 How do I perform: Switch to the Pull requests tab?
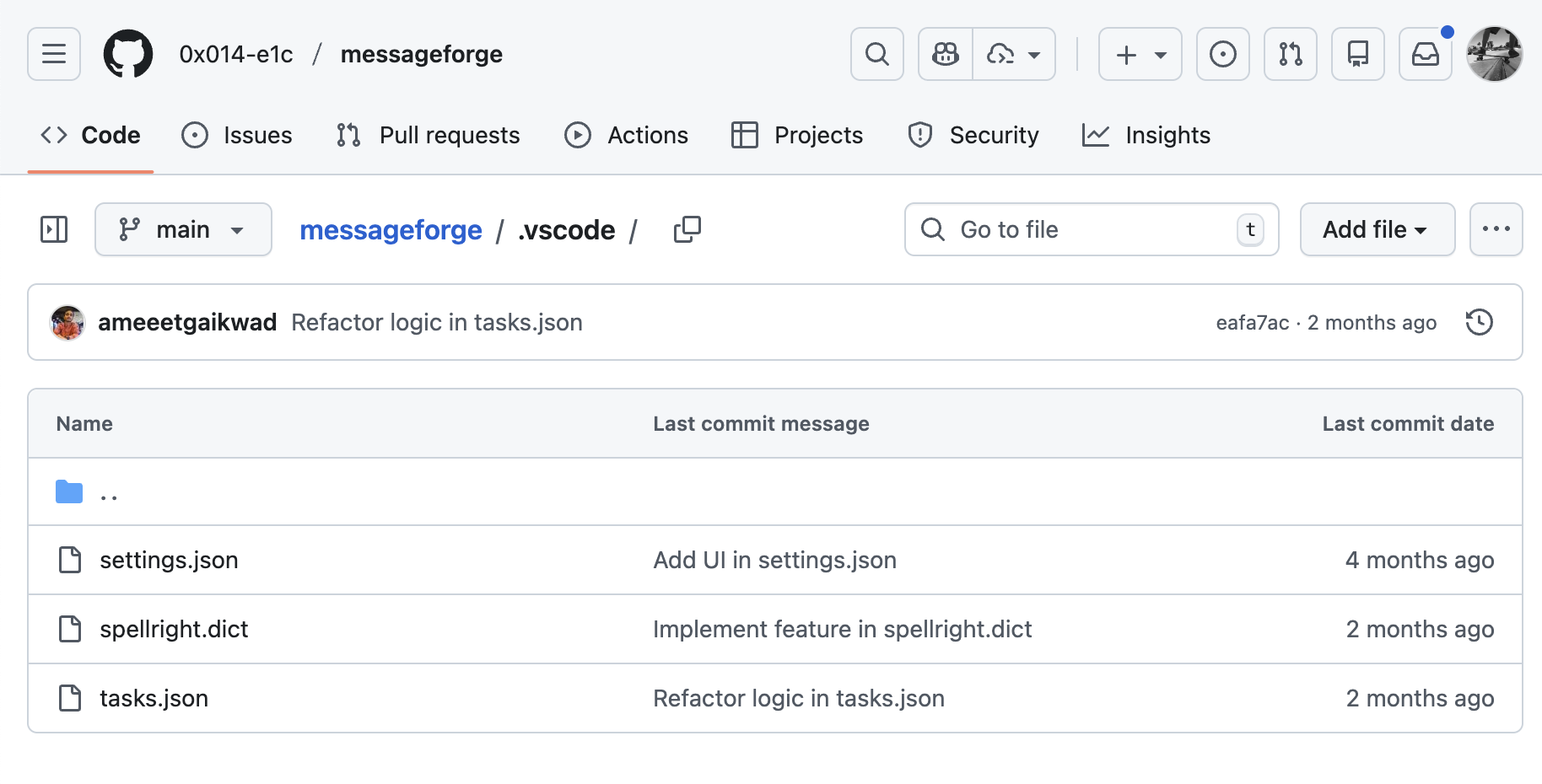[x=428, y=135]
